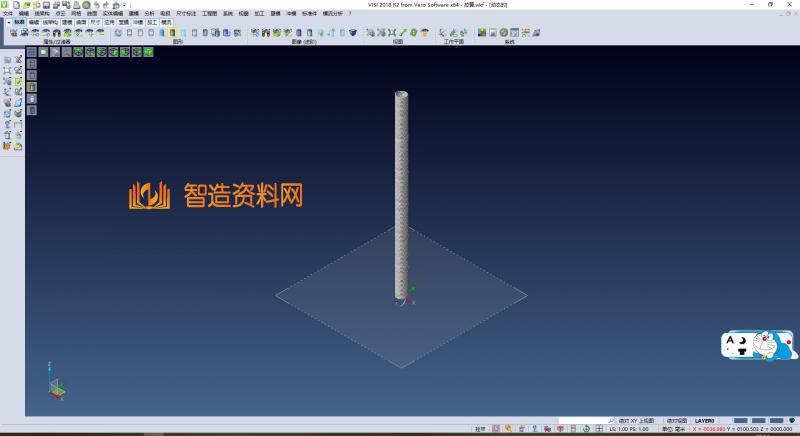
Task: Click the open folder icon in title bar
Action: click(27, 5)
